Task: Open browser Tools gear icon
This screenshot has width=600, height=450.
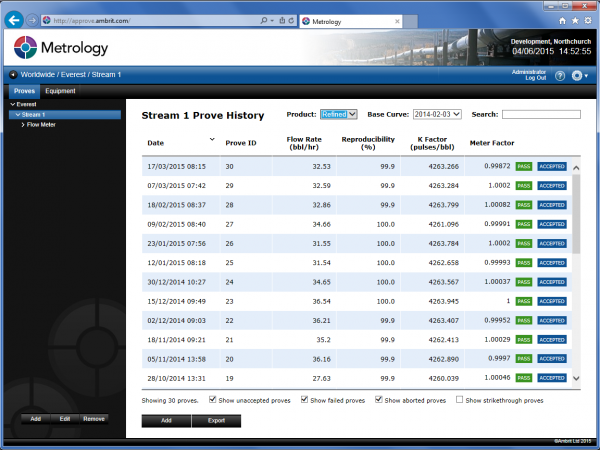Action: [x=588, y=21]
